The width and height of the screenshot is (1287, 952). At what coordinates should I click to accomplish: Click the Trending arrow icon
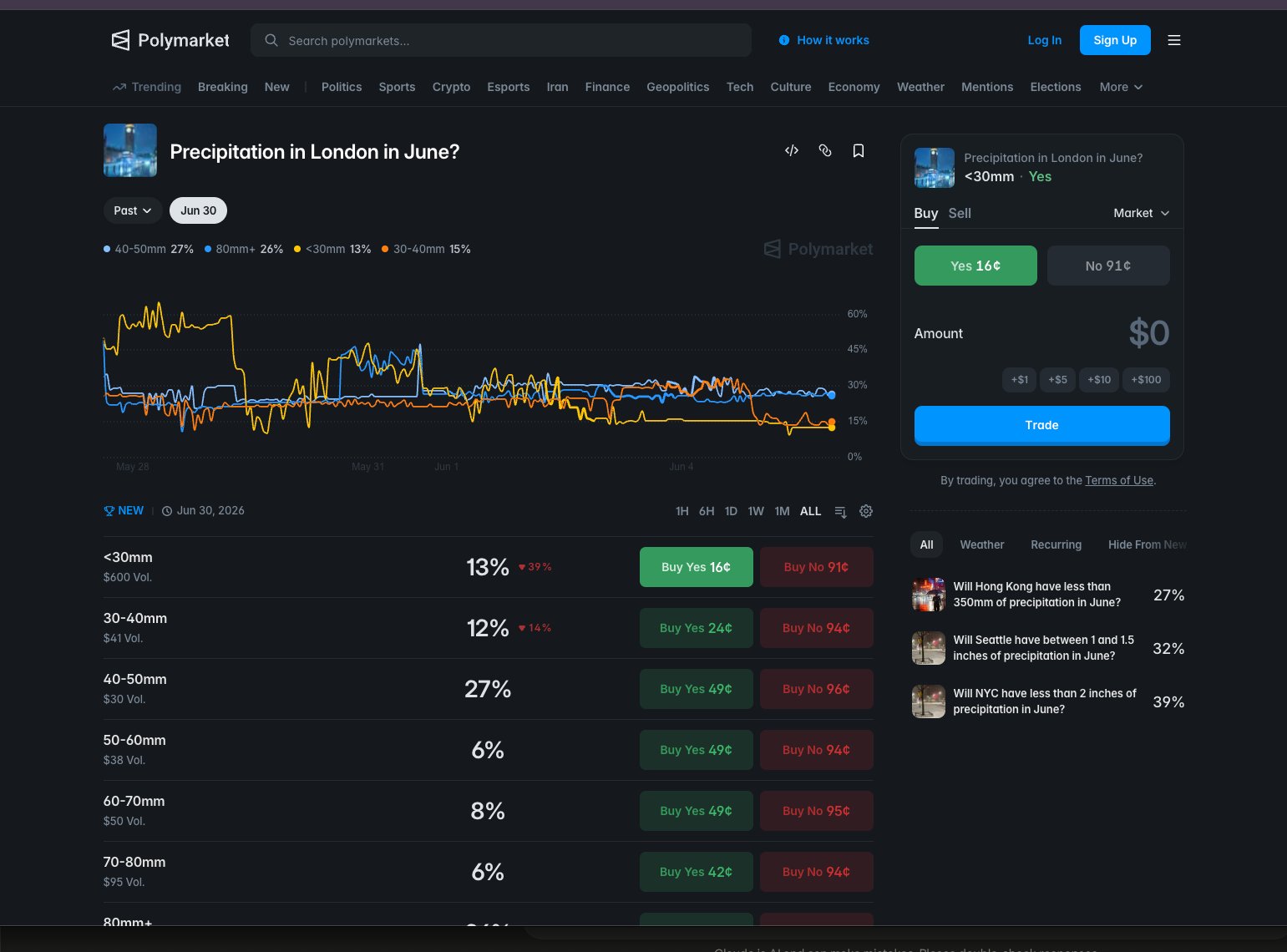click(119, 87)
